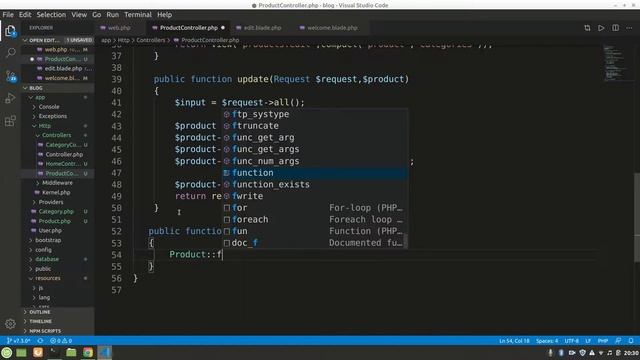Screen dimensions: 640x360
Task: Open the system start menu icon
Action: point(7,352)
